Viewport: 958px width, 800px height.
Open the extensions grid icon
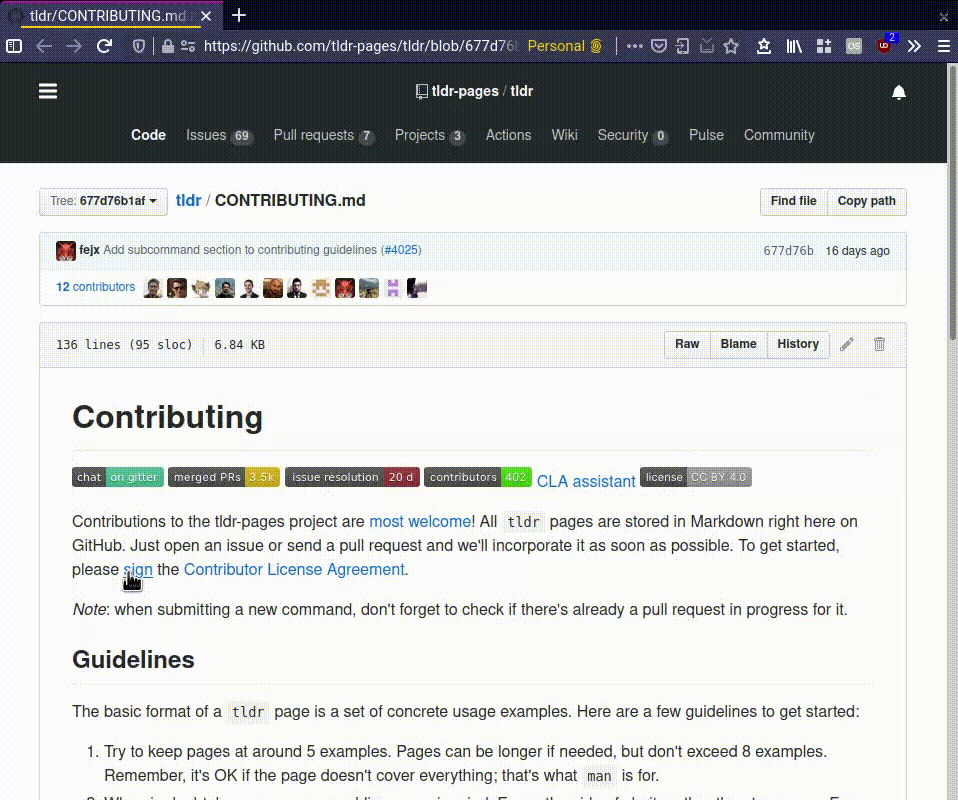[x=824, y=46]
